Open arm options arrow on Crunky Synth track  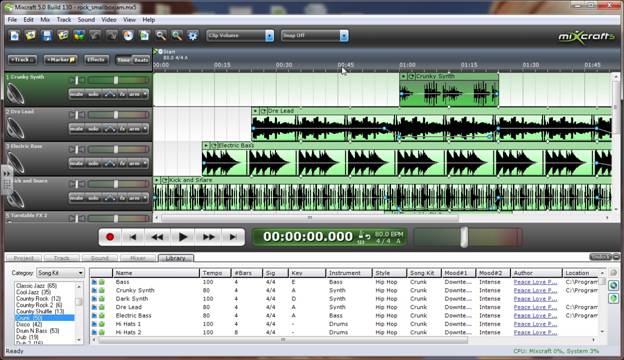pos(145,94)
